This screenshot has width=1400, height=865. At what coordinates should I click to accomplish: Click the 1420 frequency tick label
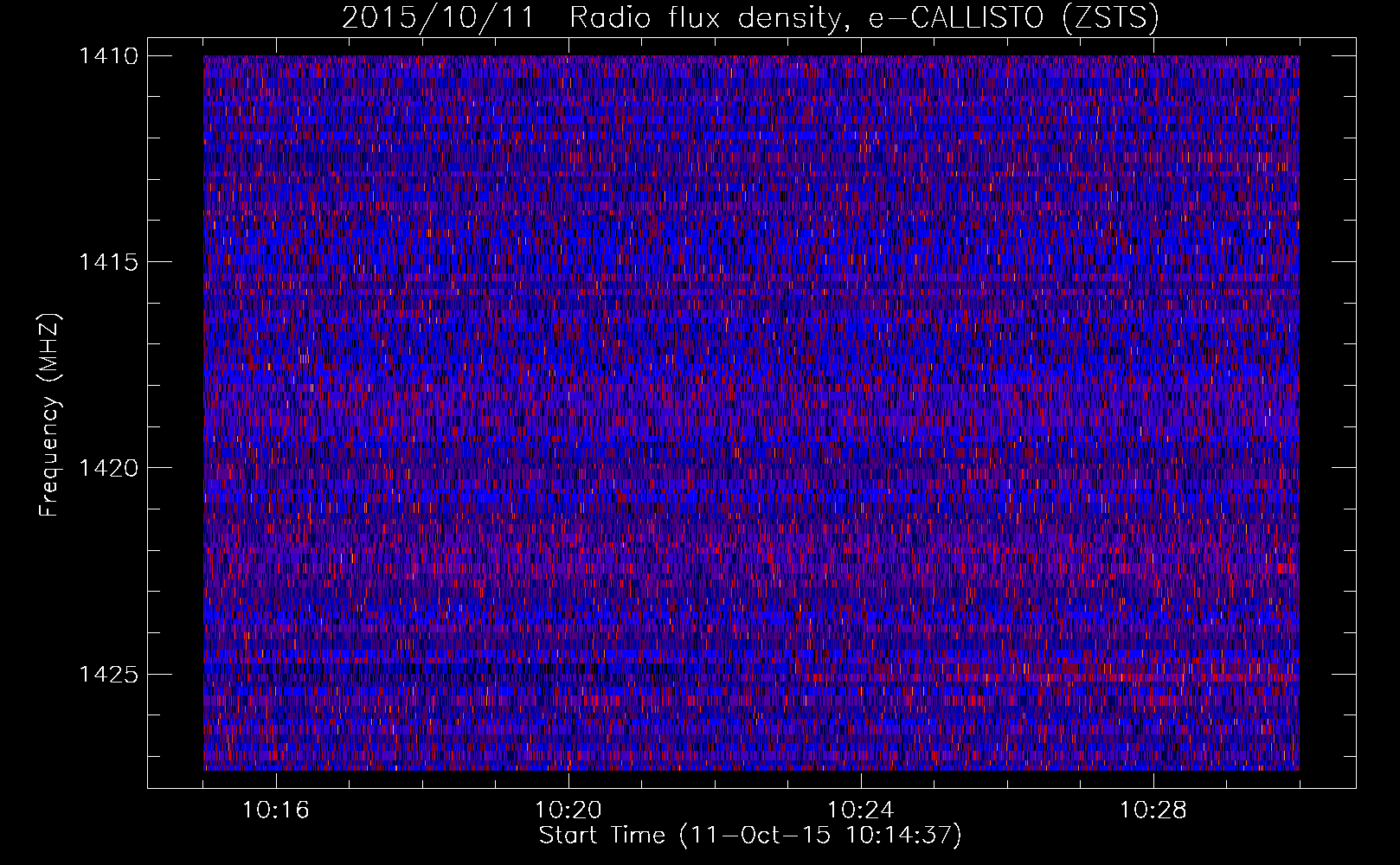(108, 468)
